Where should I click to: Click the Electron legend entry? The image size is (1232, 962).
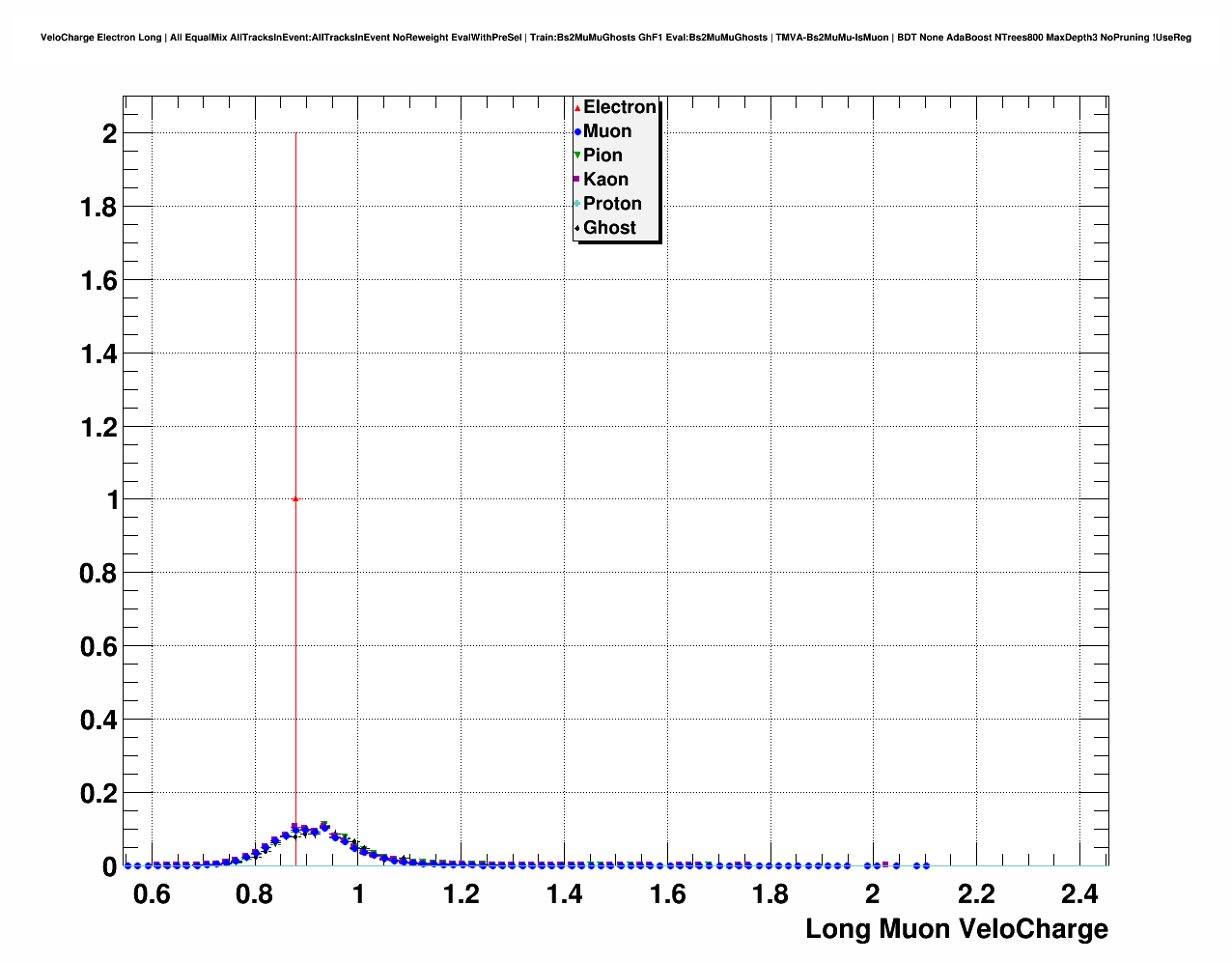coord(615,107)
